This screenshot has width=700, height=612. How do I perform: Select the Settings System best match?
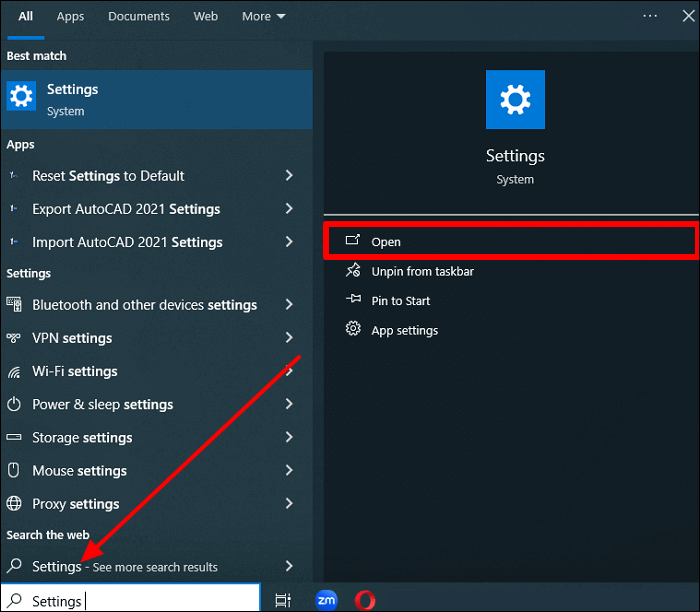(x=157, y=100)
